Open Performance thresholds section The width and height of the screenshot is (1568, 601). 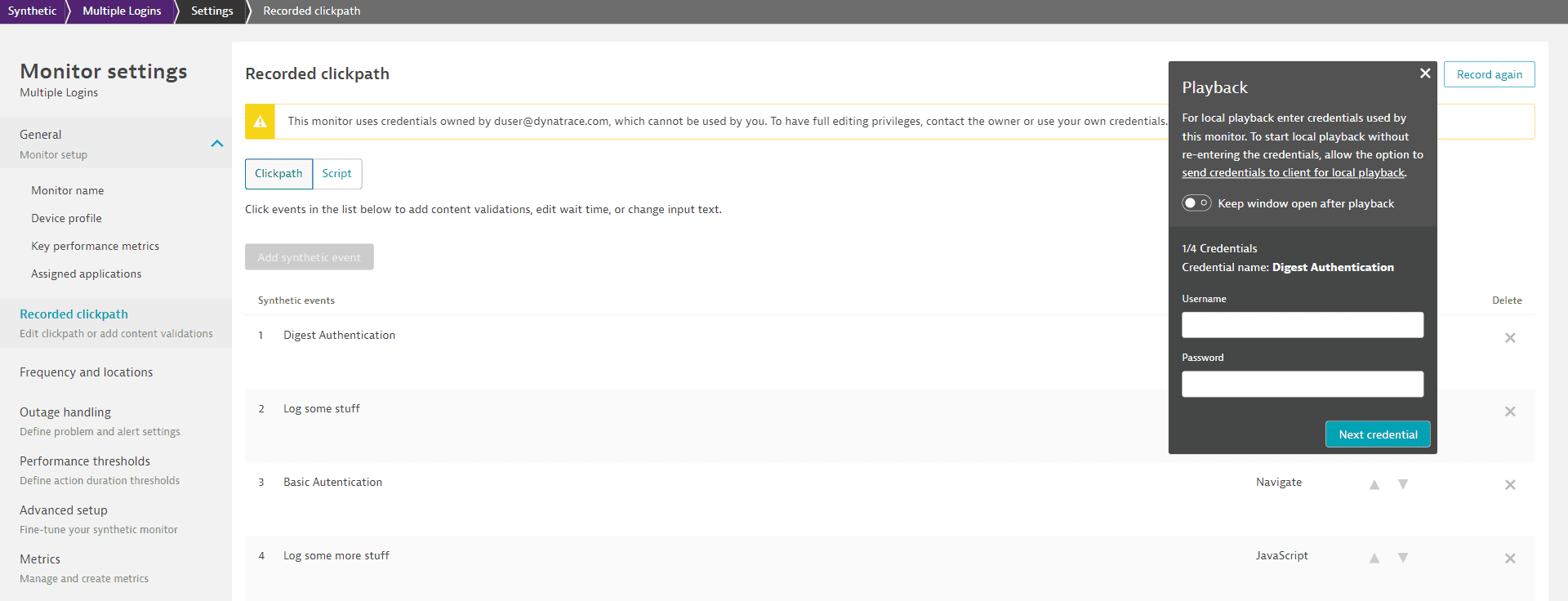pyautogui.click(x=100, y=470)
